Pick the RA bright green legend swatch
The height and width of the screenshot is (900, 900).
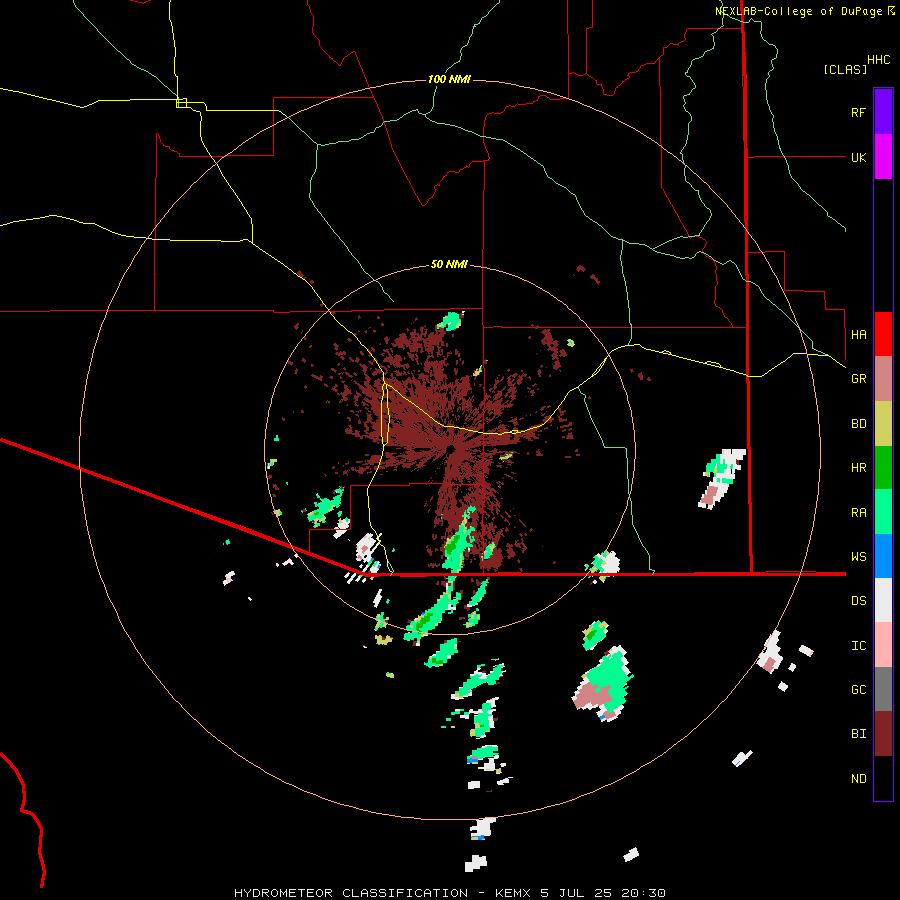883,512
